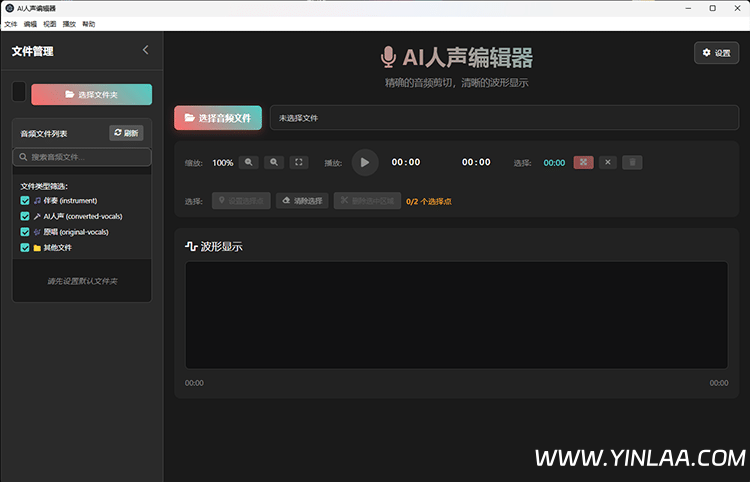
Task: Click the teal 00:00 selection time
Action: coord(554,163)
